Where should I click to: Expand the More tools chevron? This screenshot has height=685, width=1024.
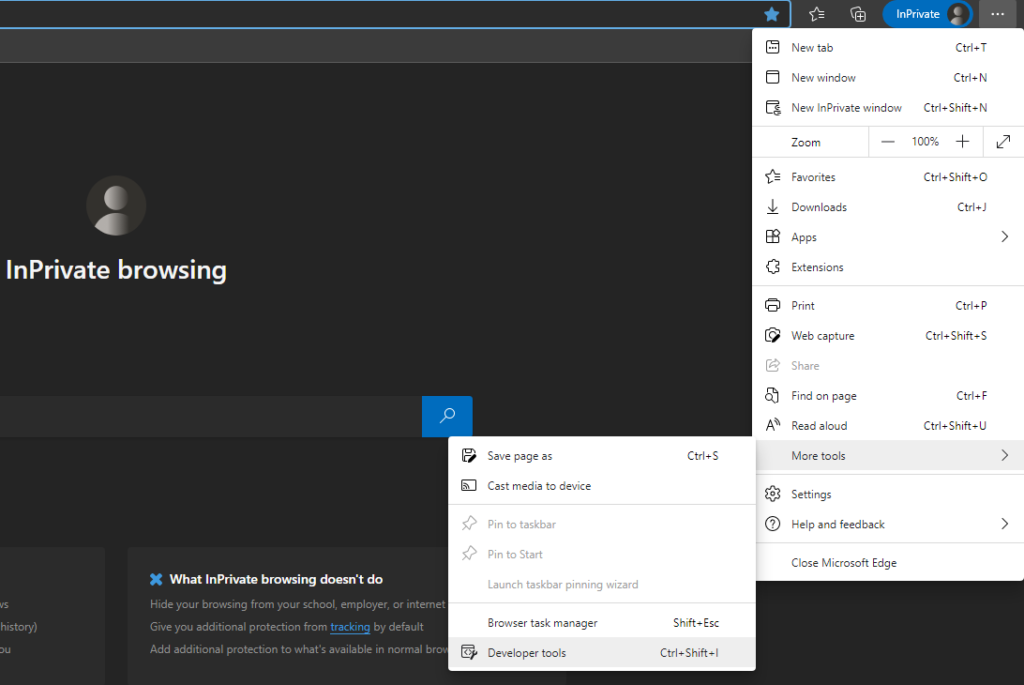pos(1004,455)
